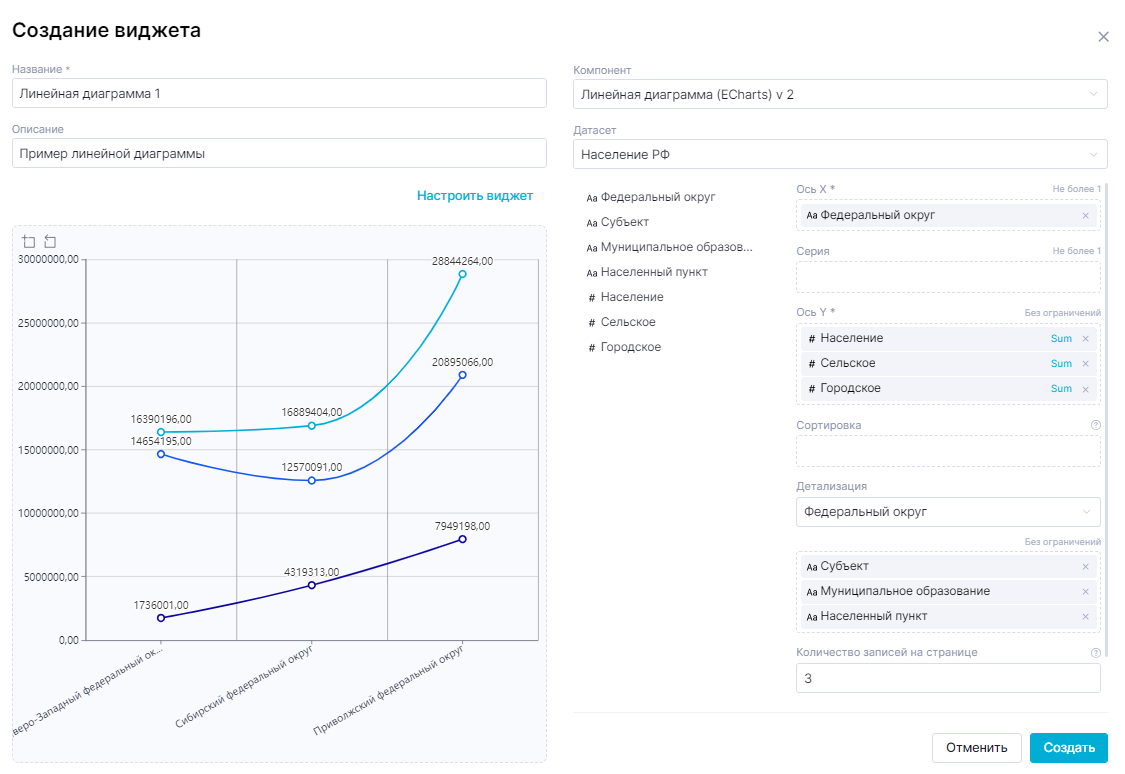Remove Городское from Ось Y
This screenshot has height=774, width=1125.
(1085, 388)
